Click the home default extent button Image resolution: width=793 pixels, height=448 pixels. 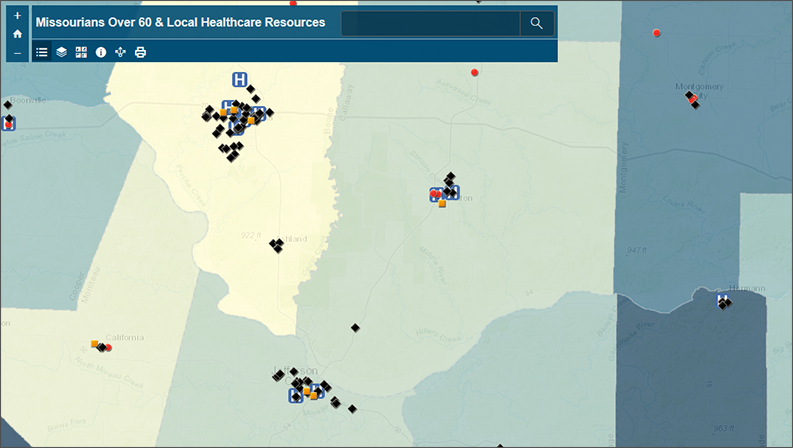tap(17, 33)
